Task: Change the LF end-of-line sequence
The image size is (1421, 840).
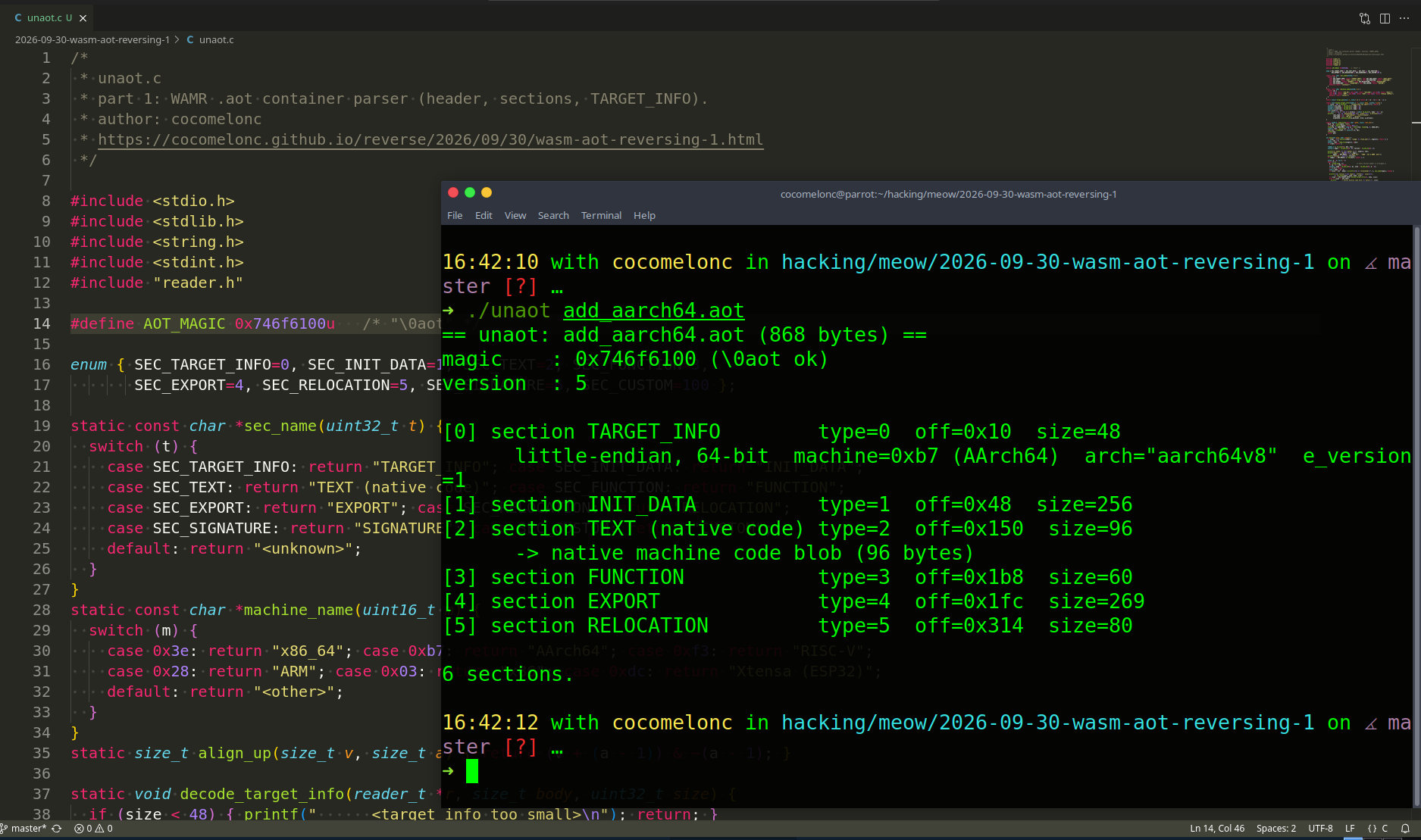Action: (1350, 828)
